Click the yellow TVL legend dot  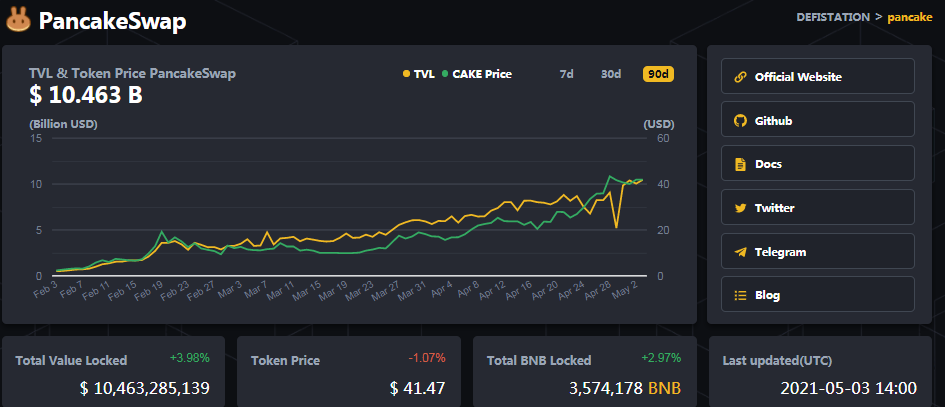[406, 74]
